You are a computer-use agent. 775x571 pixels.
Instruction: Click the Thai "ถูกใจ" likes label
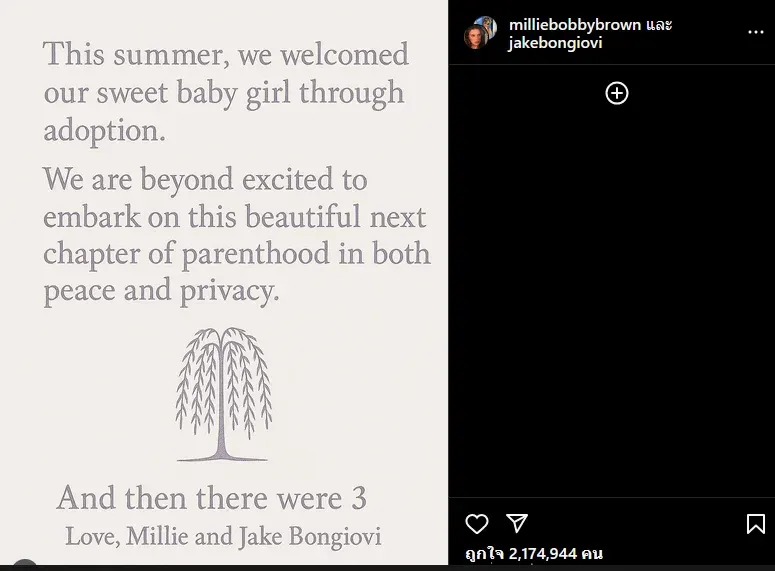(x=484, y=552)
